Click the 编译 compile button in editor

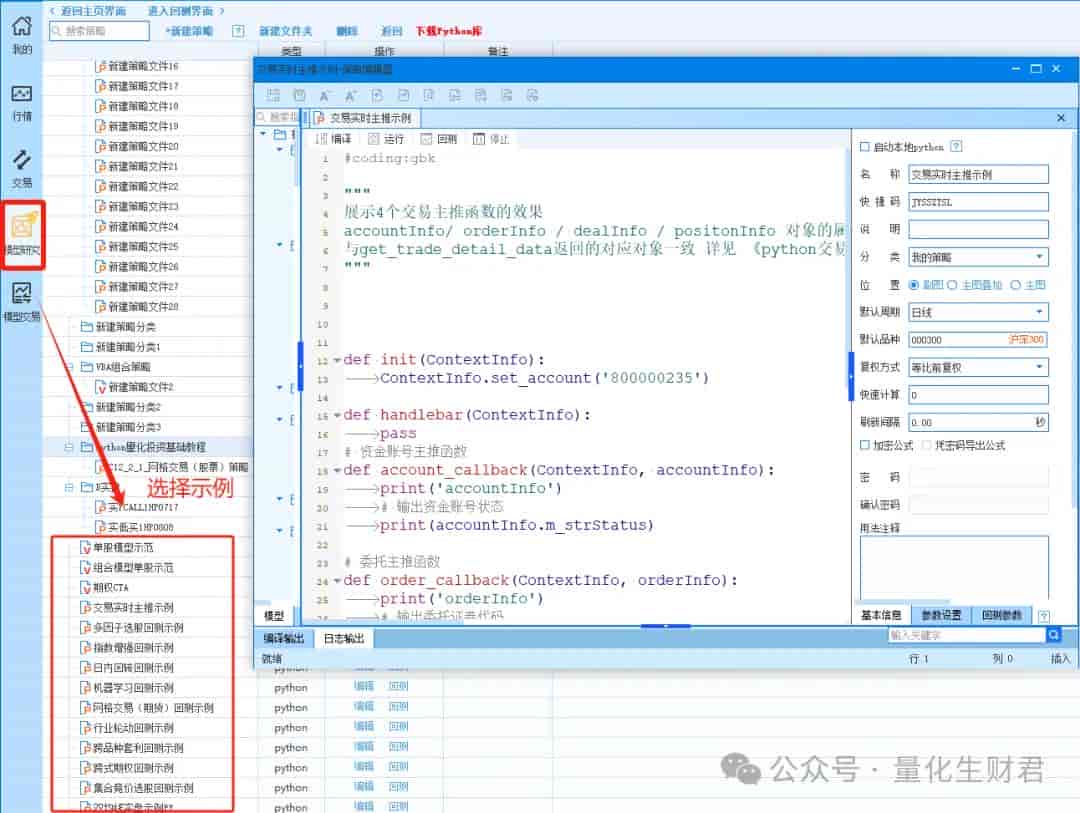[x=333, y=139]
